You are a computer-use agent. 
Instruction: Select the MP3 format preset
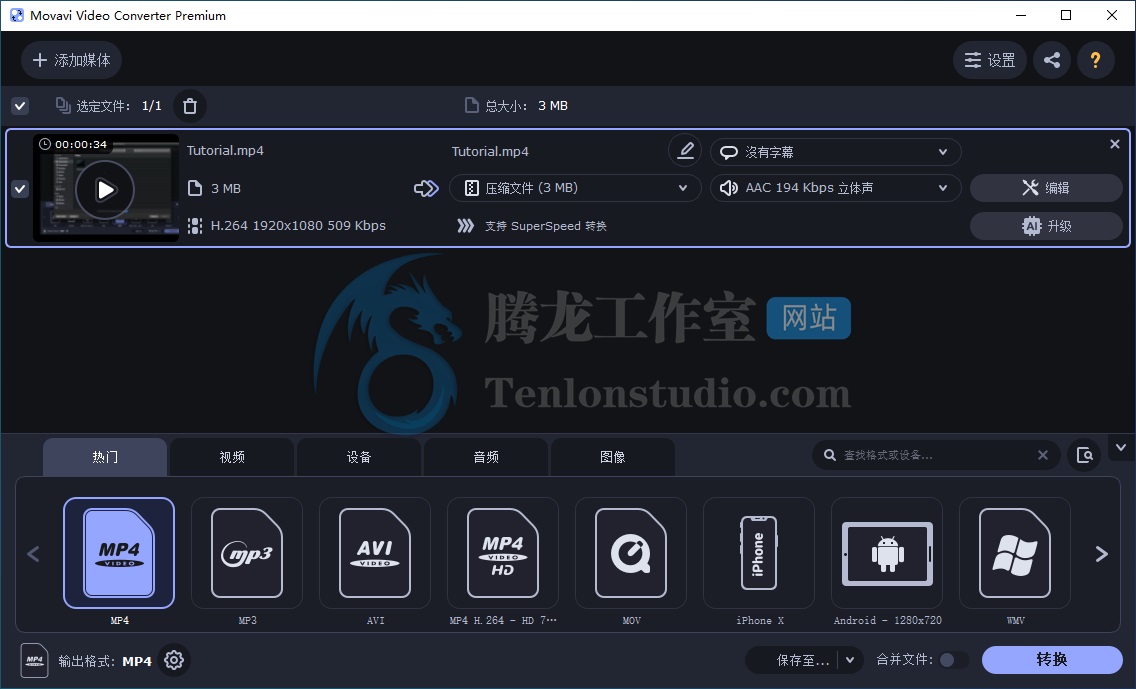click(247, 553)
